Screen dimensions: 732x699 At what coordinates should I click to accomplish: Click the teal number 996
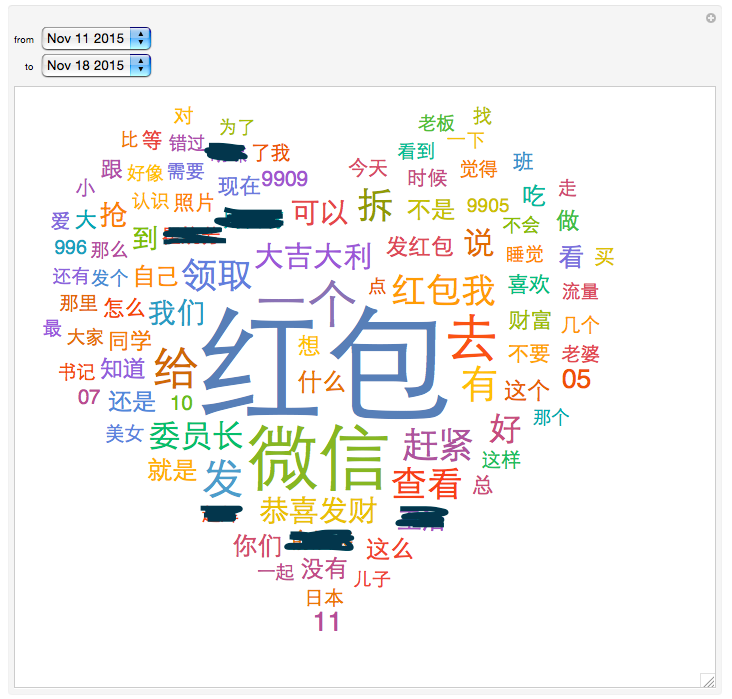[70, 247]
